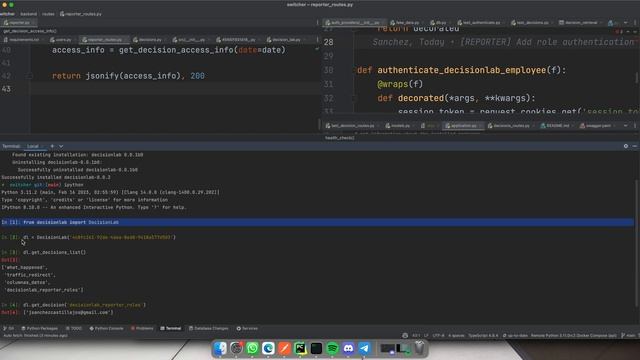
Task: Select the Terminal tool window tab
Action: click(171, 328)
